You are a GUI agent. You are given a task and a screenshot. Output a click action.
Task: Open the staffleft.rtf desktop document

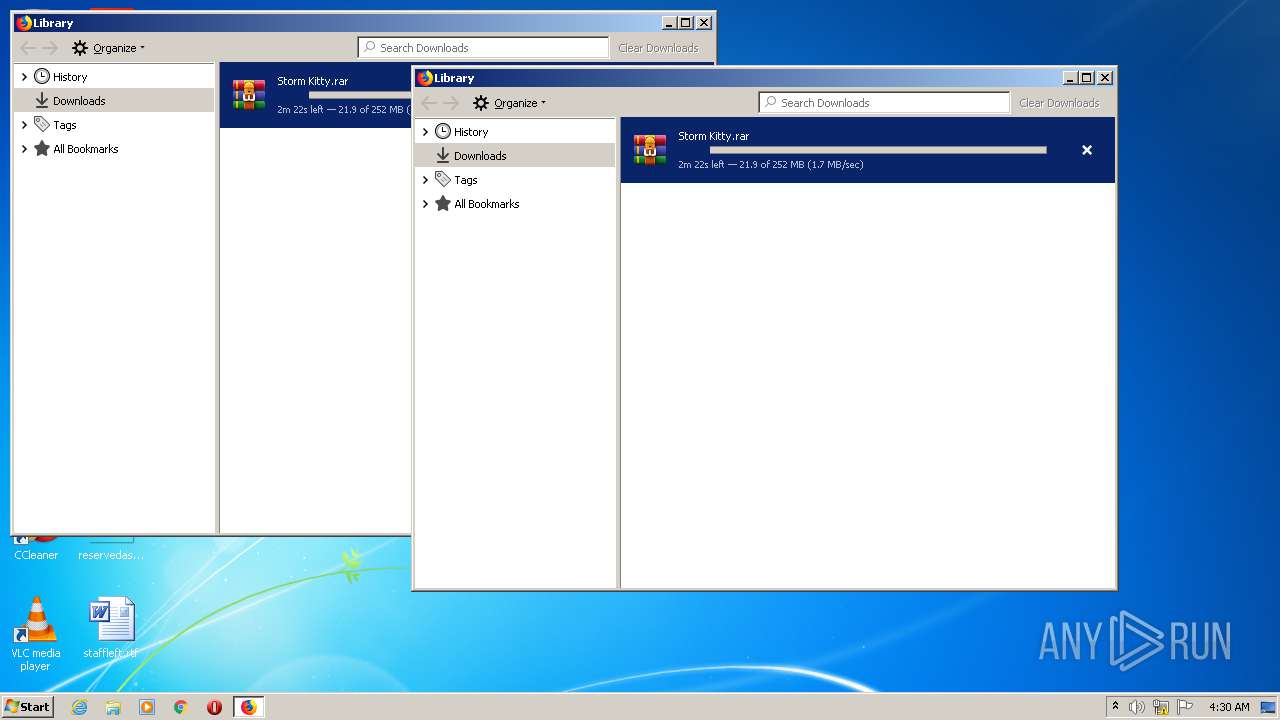[x=111, y=628]
